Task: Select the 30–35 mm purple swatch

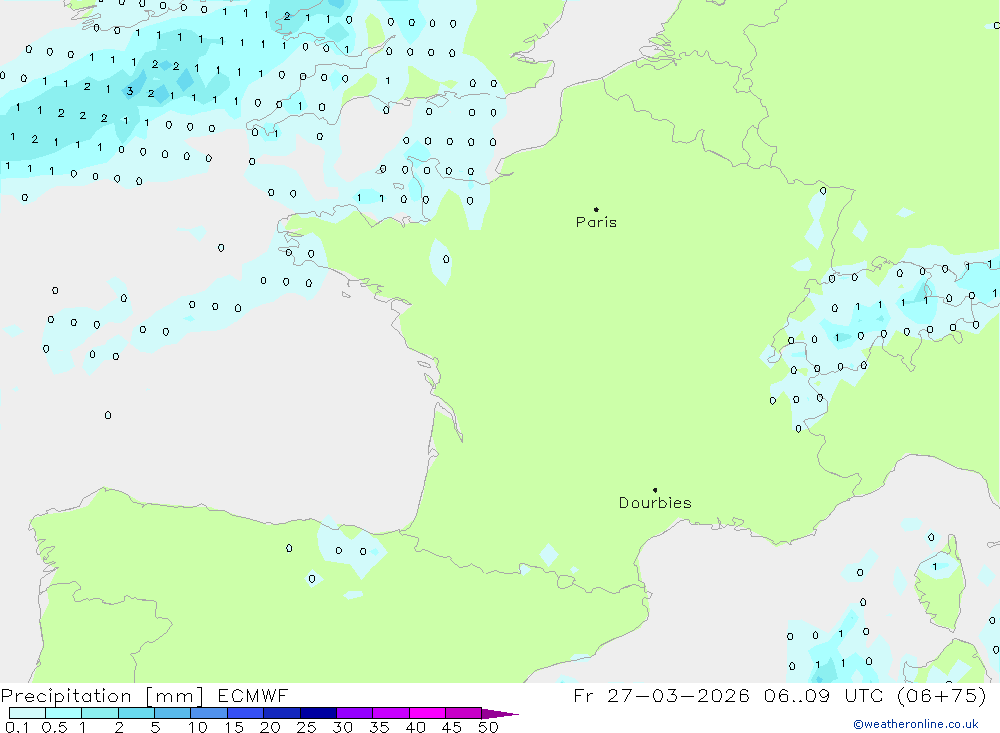Action: pyautogui.click(x=355, y=713)
